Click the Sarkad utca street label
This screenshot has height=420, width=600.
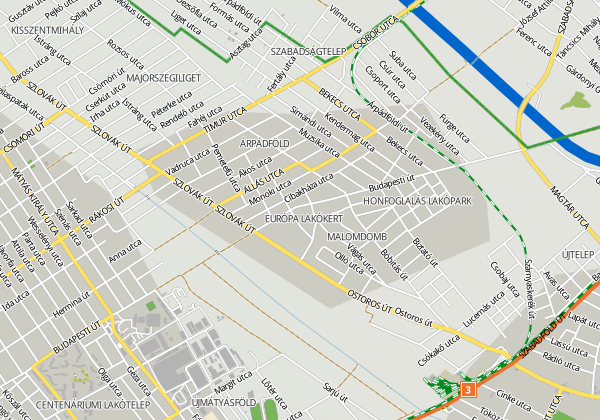click(x=80, y=220)
